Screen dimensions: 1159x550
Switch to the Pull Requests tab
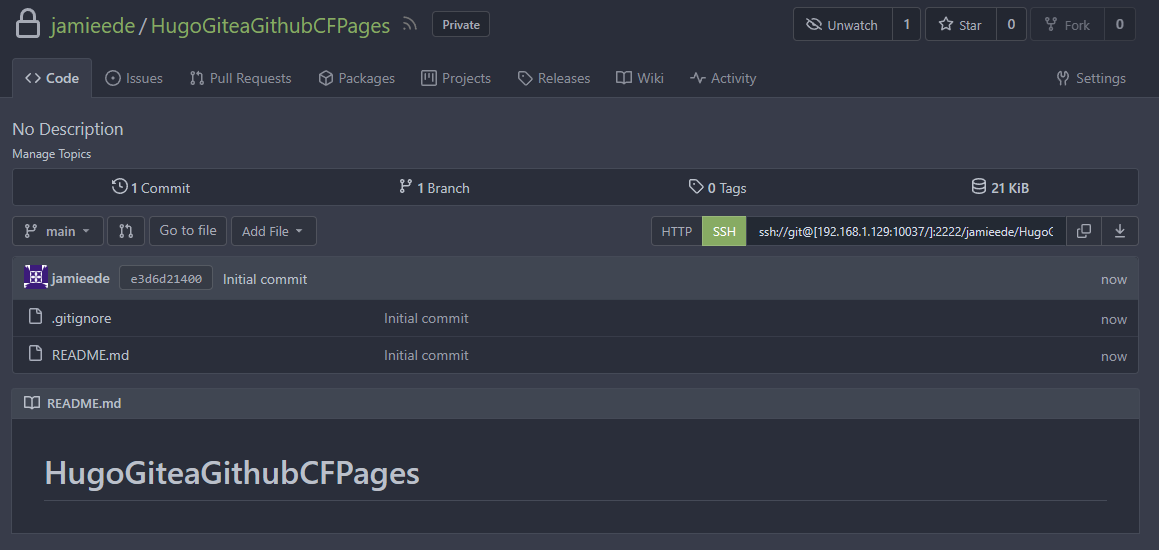point(240,78)
